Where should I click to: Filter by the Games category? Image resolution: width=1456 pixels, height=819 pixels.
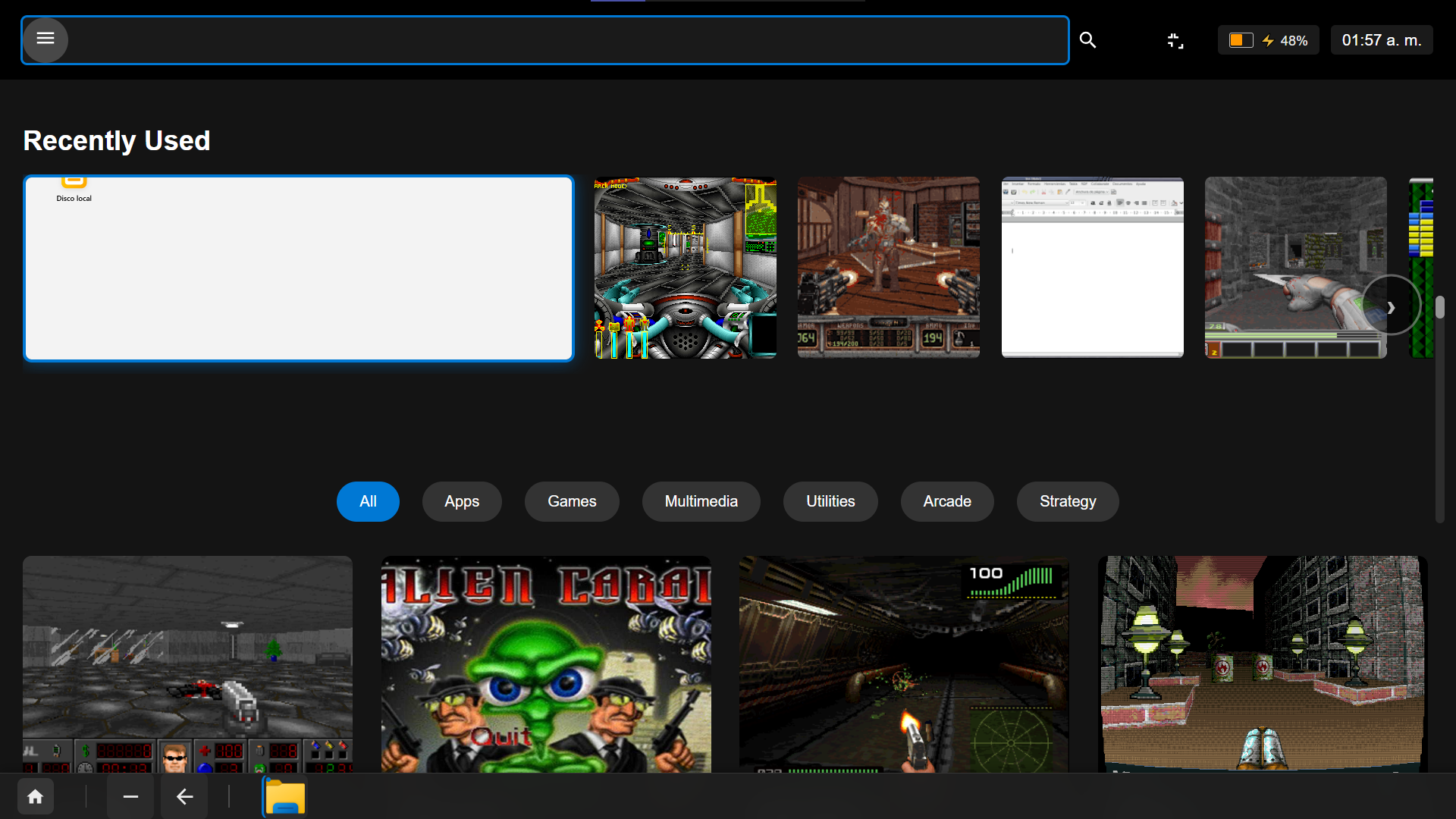pos(572,501)
